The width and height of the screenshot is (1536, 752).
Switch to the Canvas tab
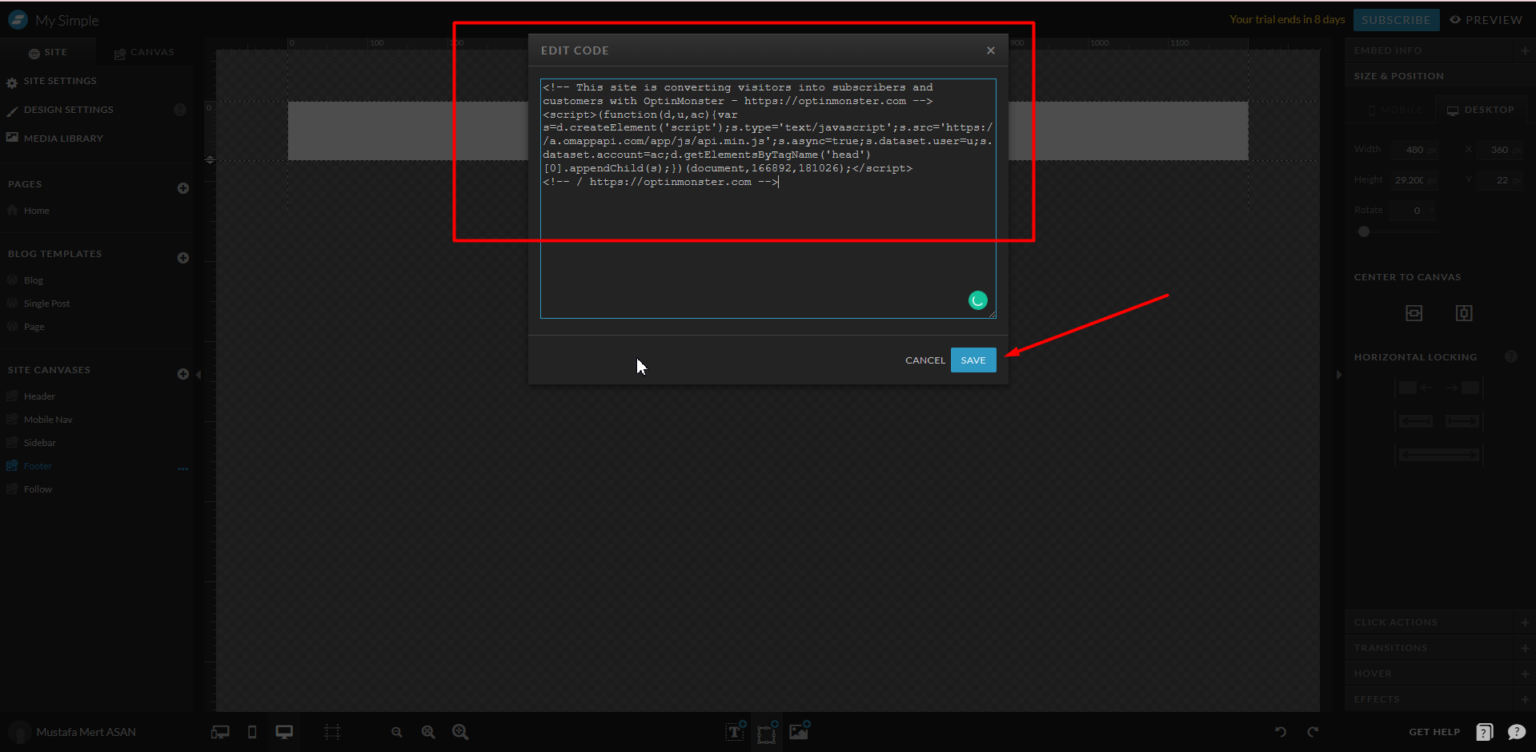click(x=144, y=52)
